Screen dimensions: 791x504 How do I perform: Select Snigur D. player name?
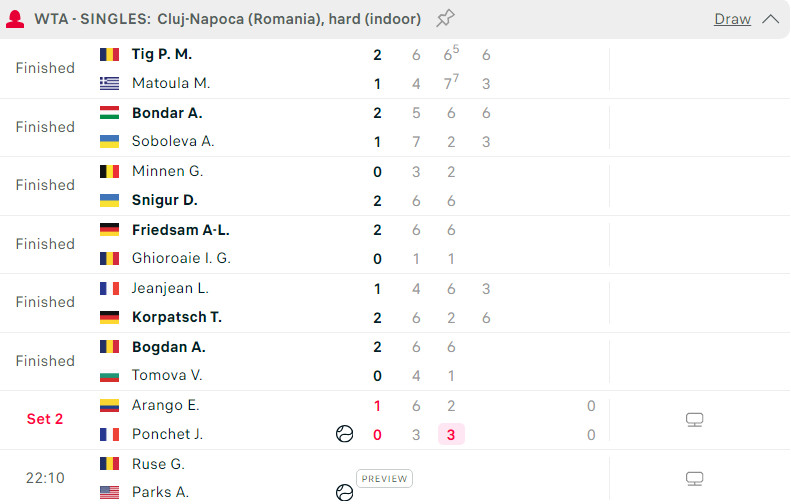164,200
